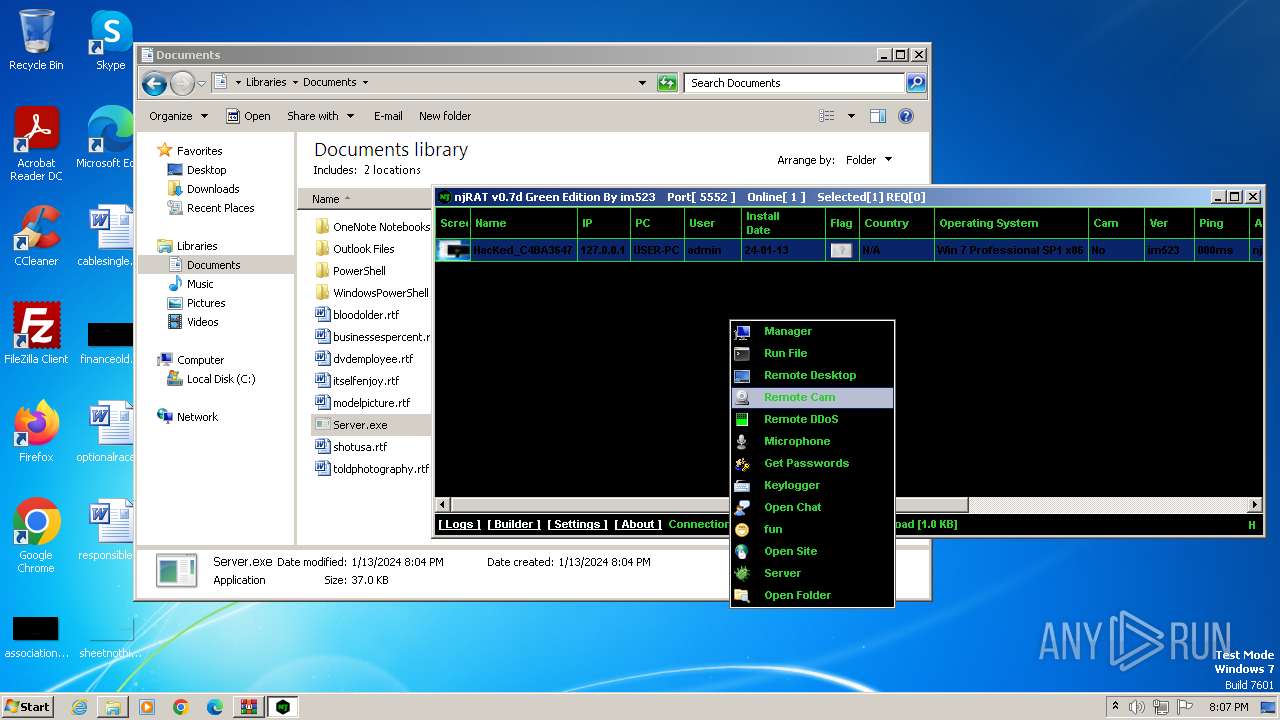The image size is (1280, 720).
Task: Select Local Disk (C:) in the navigation pane
Action: pyautogui.click(x=221, y=379)
